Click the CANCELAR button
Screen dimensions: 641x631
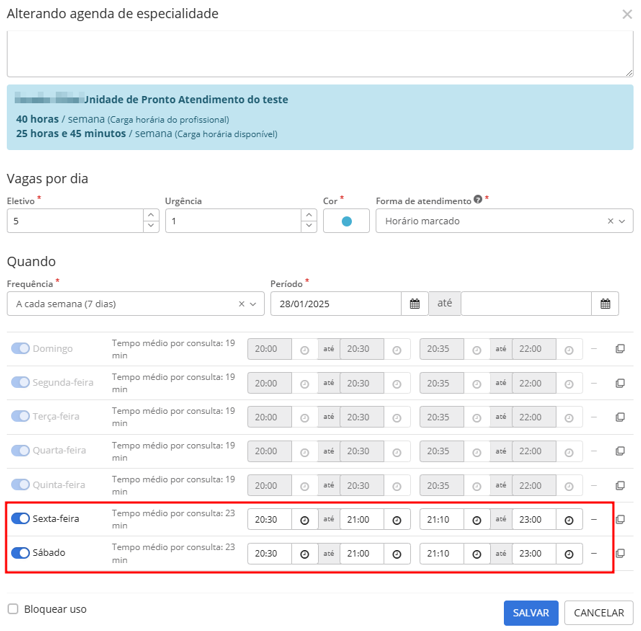pos(598,613)
